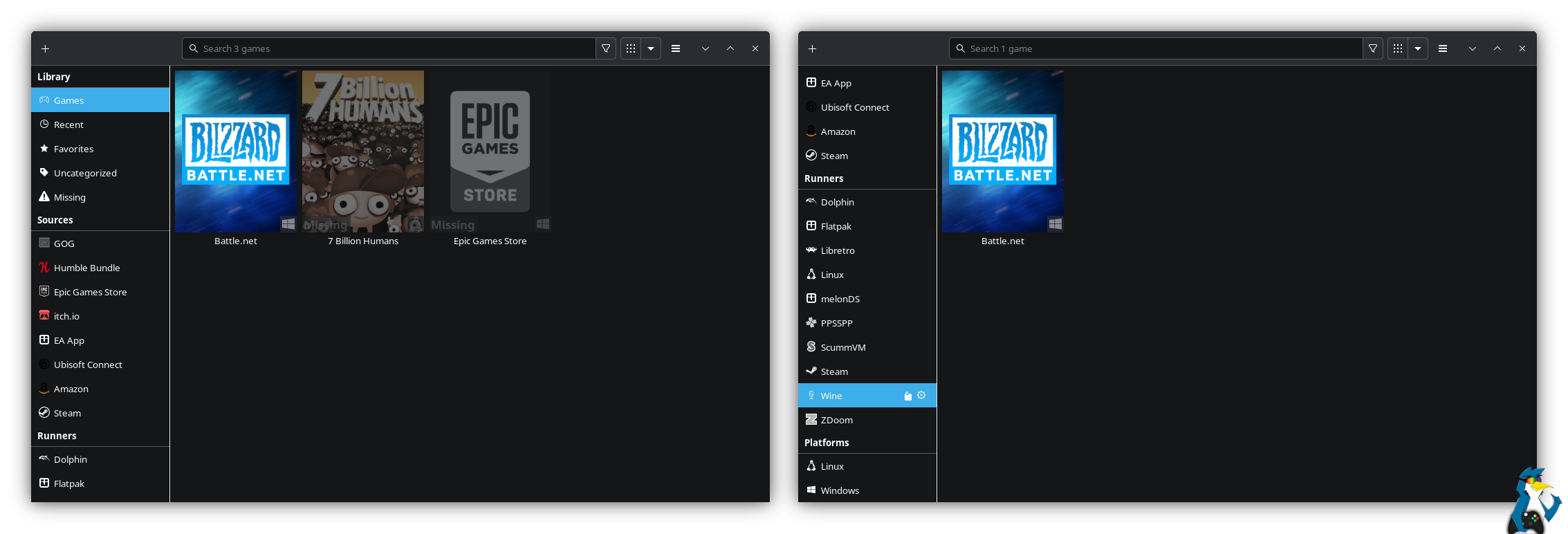Choose the PPSSPP runner
Screen dimensions: 1568x534
click(x=836, y=323)
